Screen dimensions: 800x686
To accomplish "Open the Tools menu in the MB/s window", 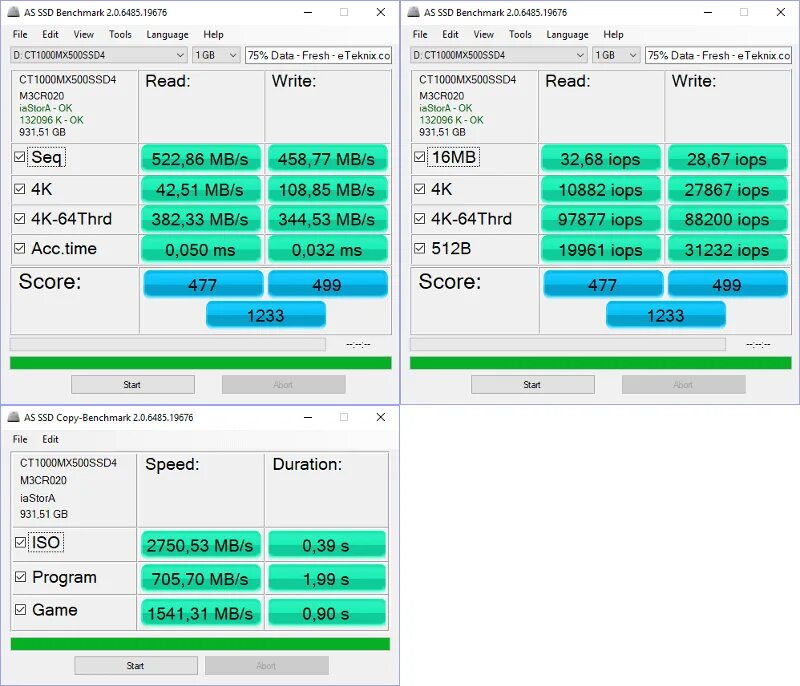I will click(x=120, y=34).
